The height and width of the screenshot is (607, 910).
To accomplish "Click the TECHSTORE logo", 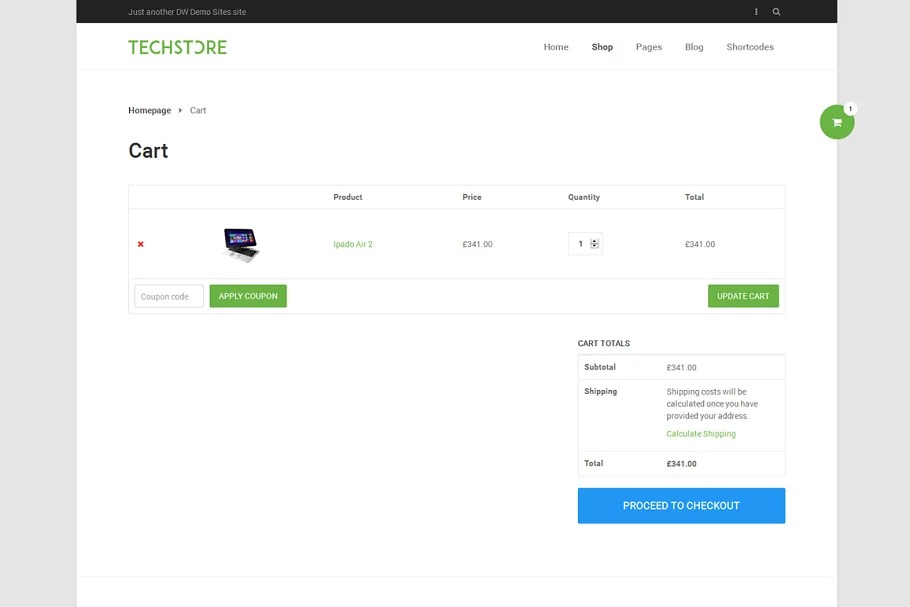I will pyautogui.click(x=177, y=47).
